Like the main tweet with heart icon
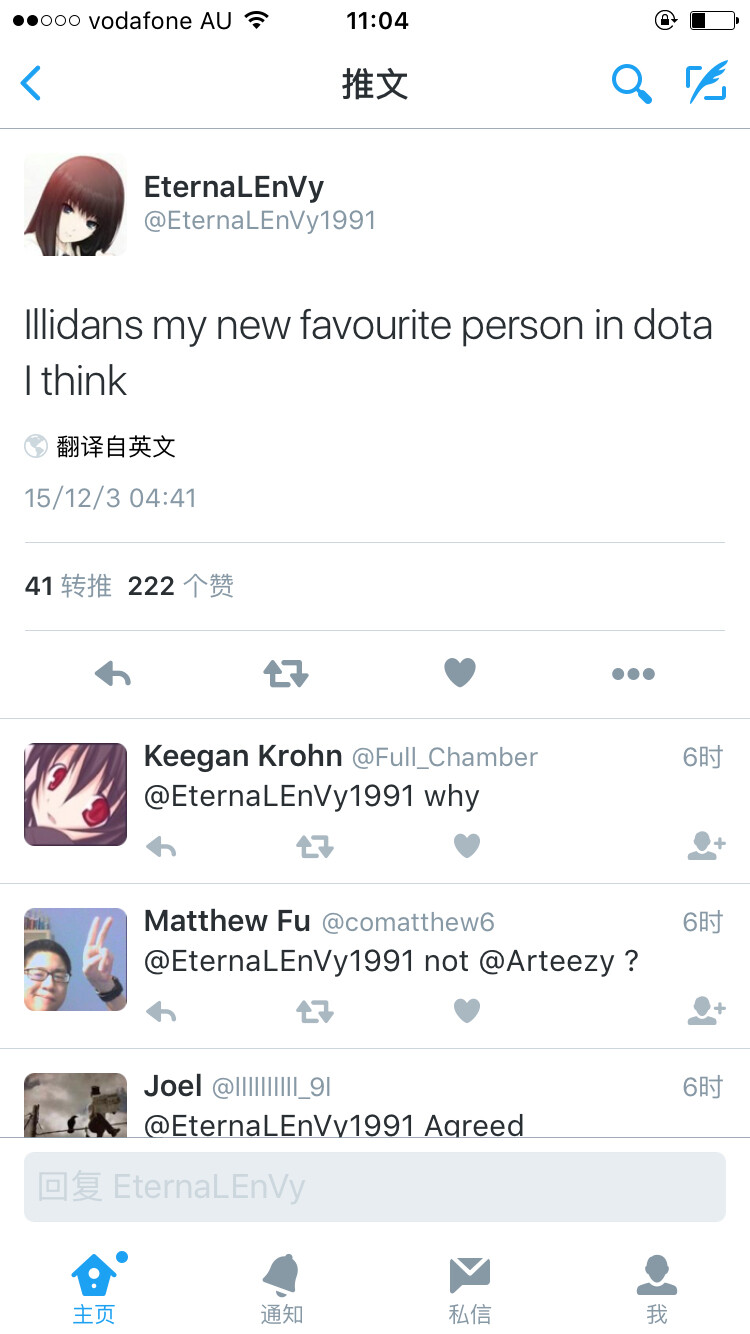750x1334 pixels. click(x=460, y=673)
